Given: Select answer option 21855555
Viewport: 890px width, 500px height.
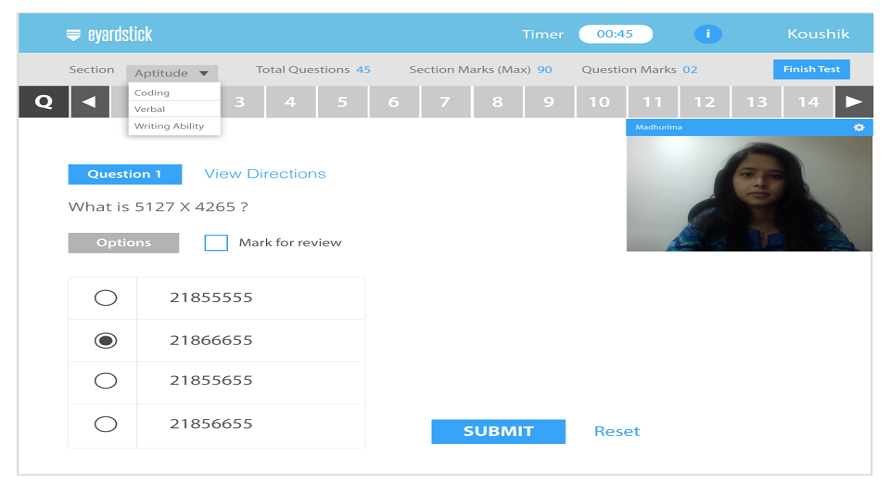Looking at the screenshot, I should 106,298.
